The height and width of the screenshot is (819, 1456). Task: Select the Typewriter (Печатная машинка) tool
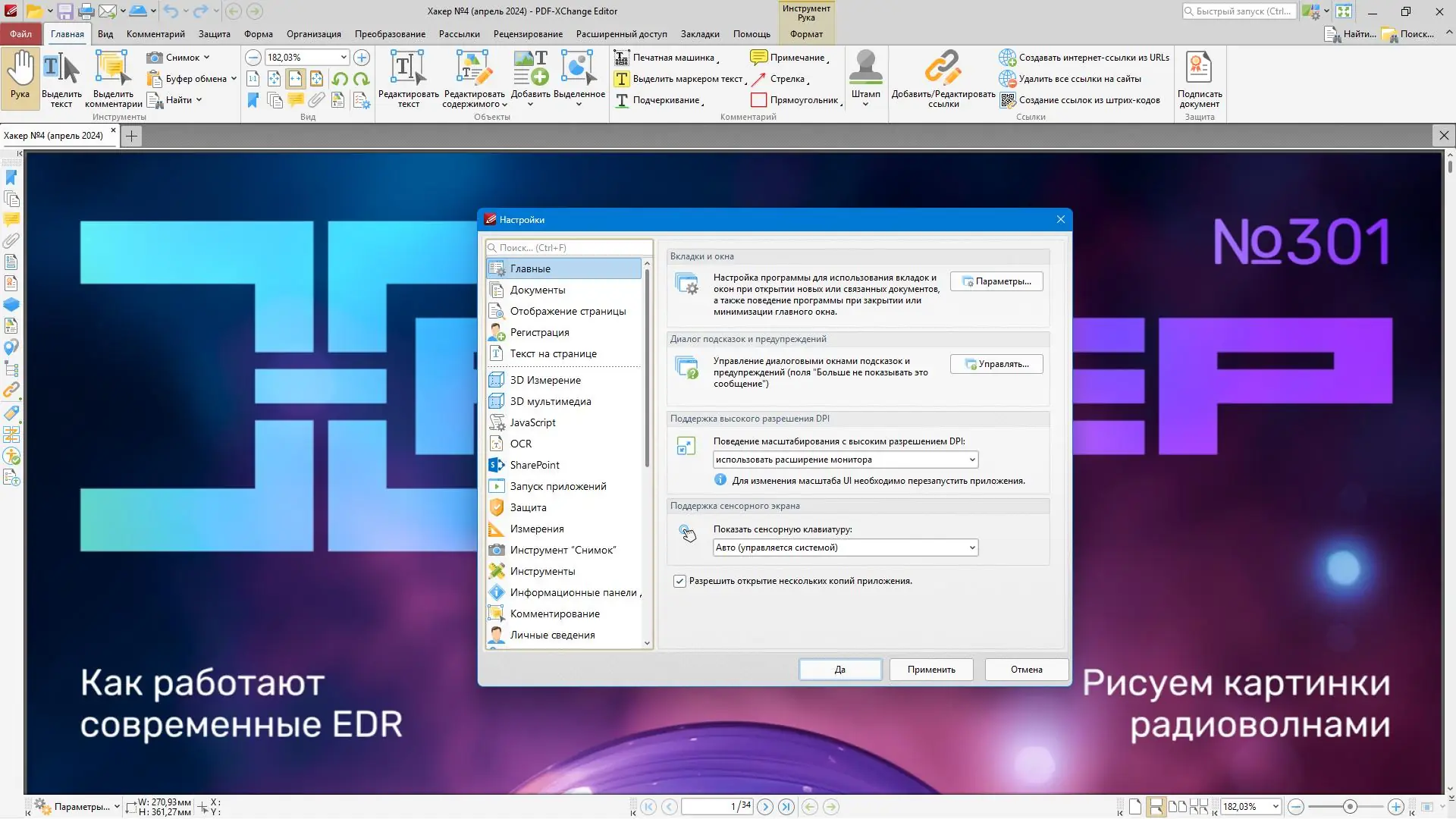pos(666,58)
